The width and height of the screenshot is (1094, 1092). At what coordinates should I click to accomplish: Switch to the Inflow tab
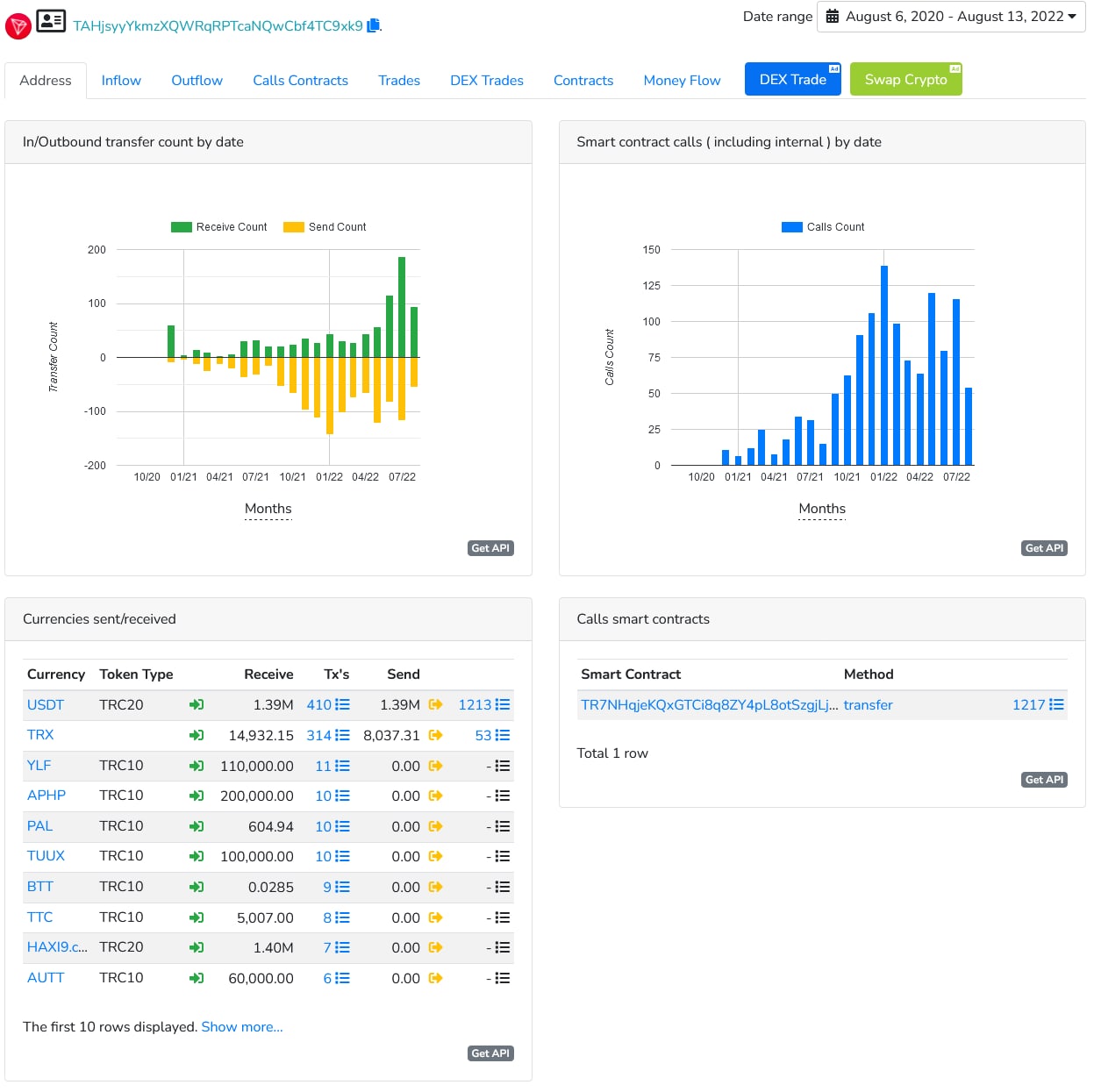pyautogui.click(x=121, y=81)
